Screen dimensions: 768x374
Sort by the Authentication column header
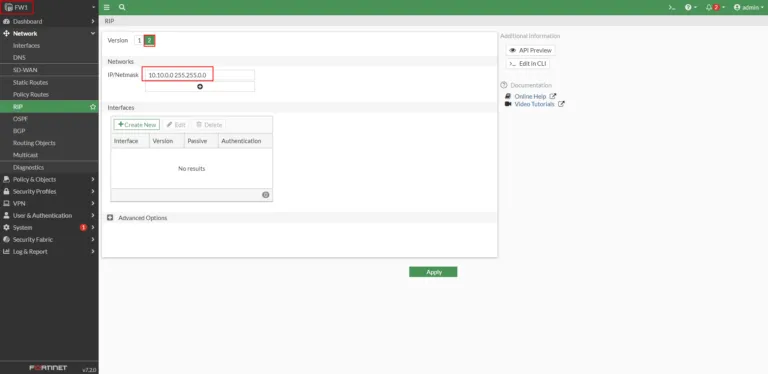pos(245,141)
